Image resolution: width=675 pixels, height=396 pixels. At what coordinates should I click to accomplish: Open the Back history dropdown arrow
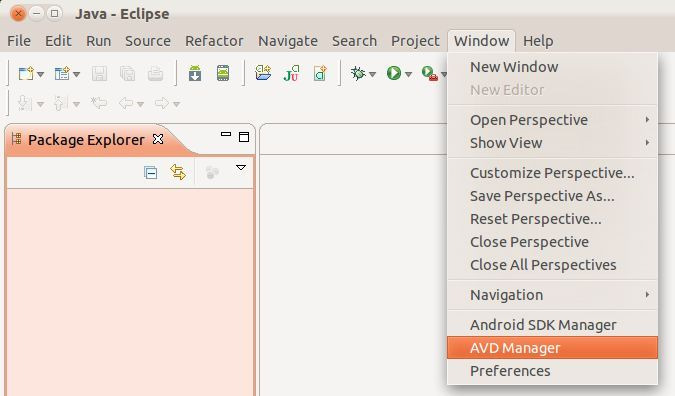(140, 104)
